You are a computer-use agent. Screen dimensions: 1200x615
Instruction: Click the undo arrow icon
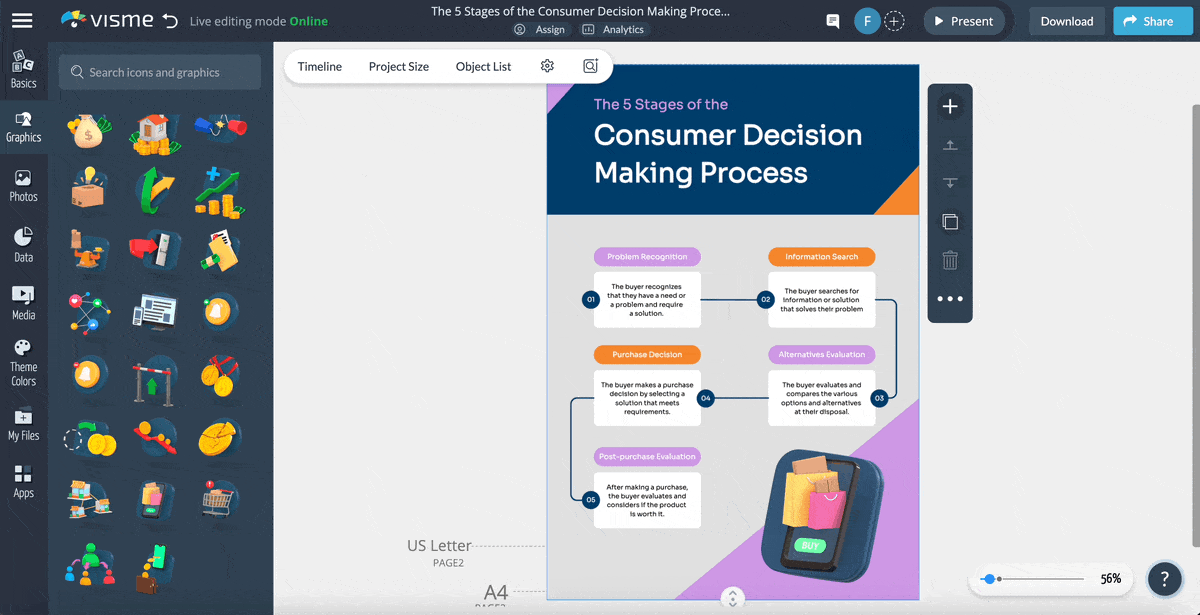click(170, 21)
